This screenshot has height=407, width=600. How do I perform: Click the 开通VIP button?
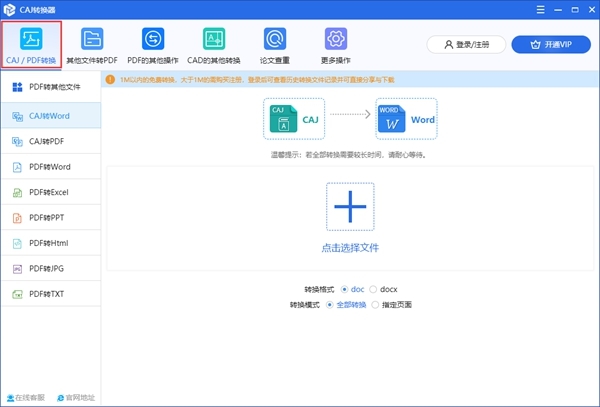point(550,45)
